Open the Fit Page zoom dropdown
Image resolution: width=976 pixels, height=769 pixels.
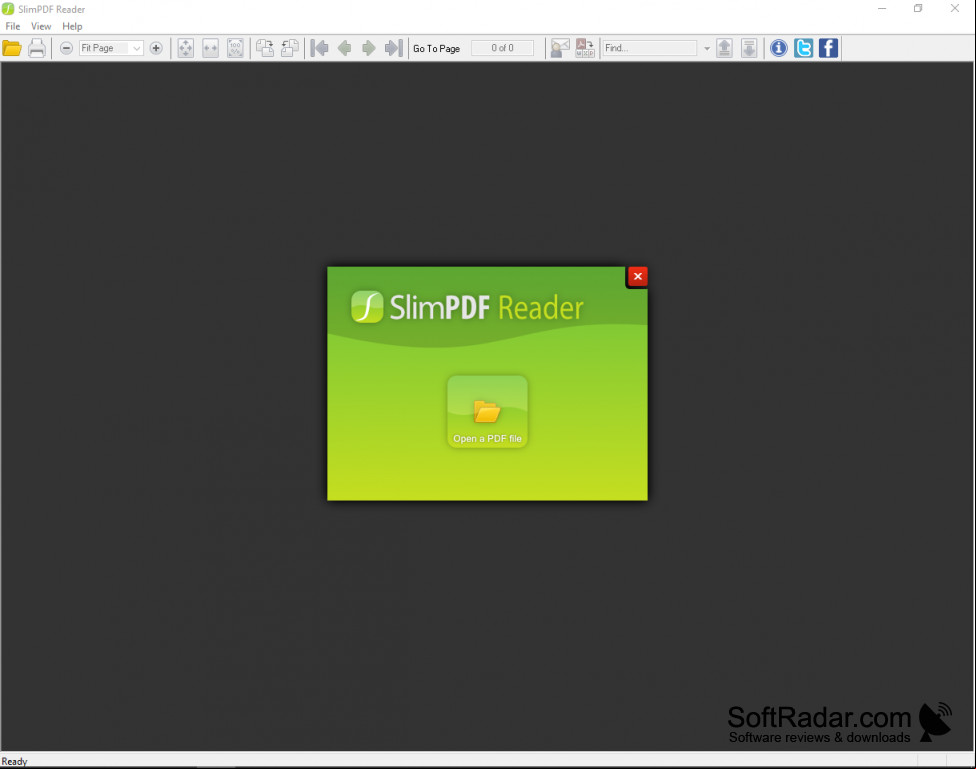[111, 48]
